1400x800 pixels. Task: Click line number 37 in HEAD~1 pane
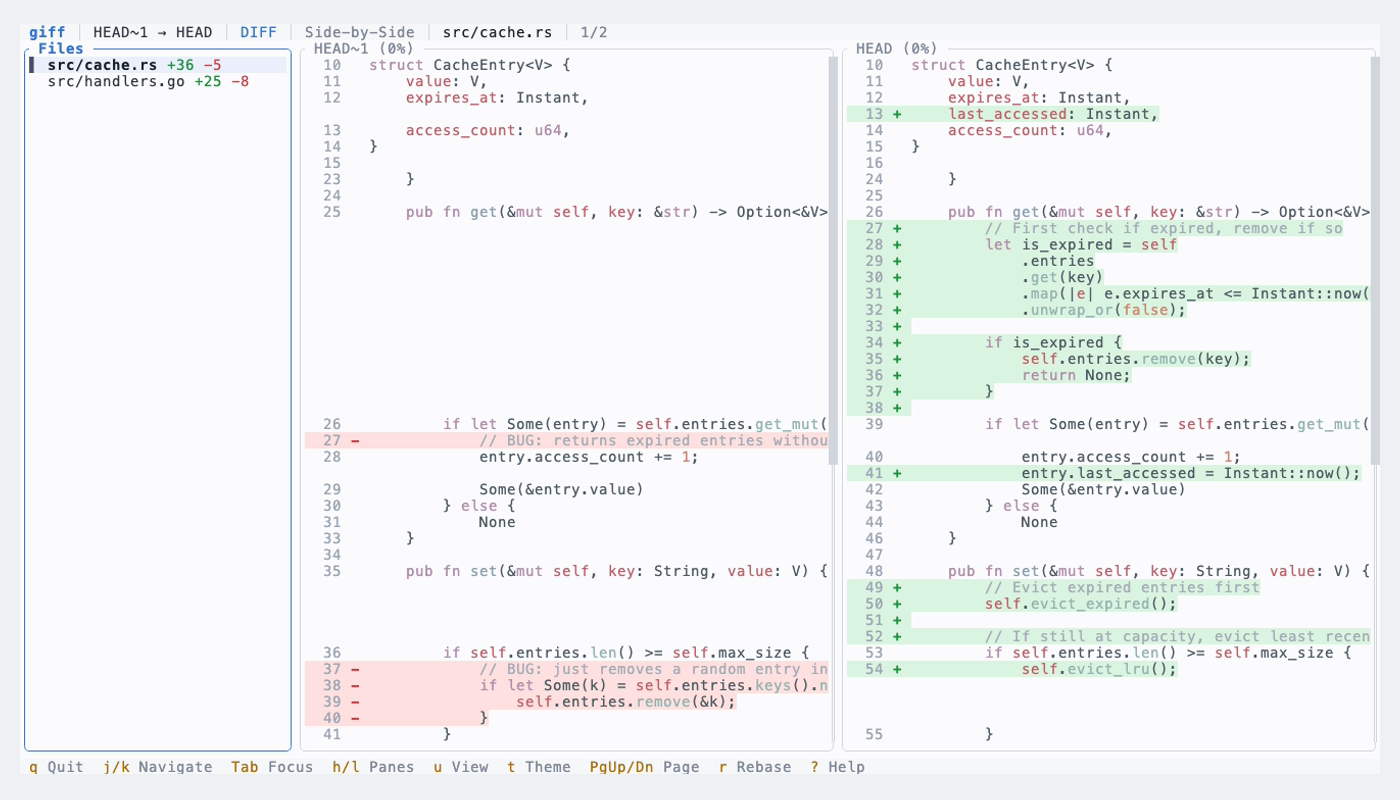[x=332, y=669]
